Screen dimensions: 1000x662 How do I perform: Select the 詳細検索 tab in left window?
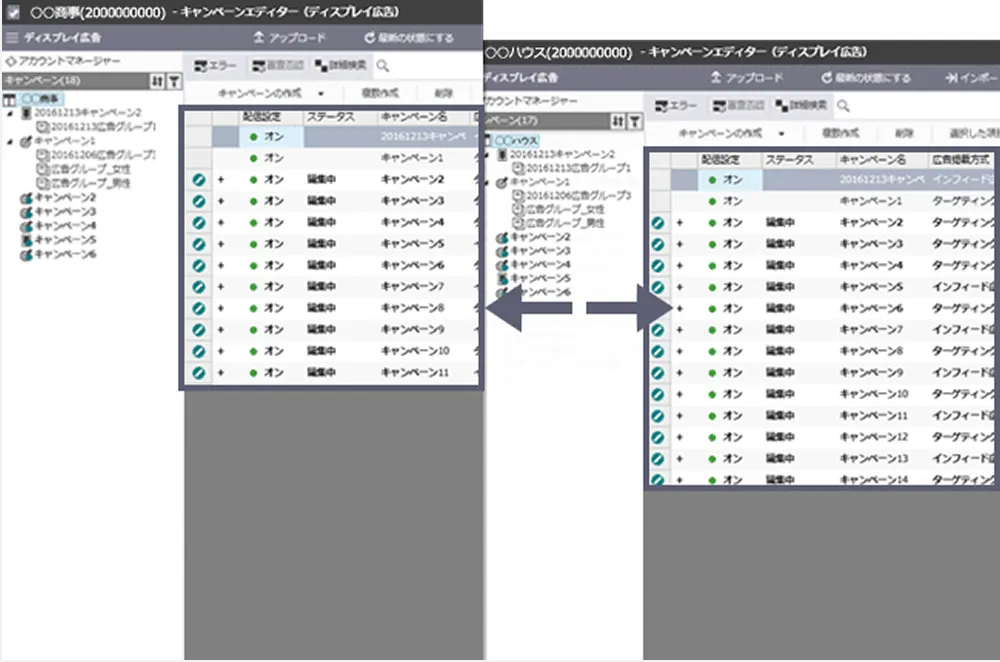(340, 66)
